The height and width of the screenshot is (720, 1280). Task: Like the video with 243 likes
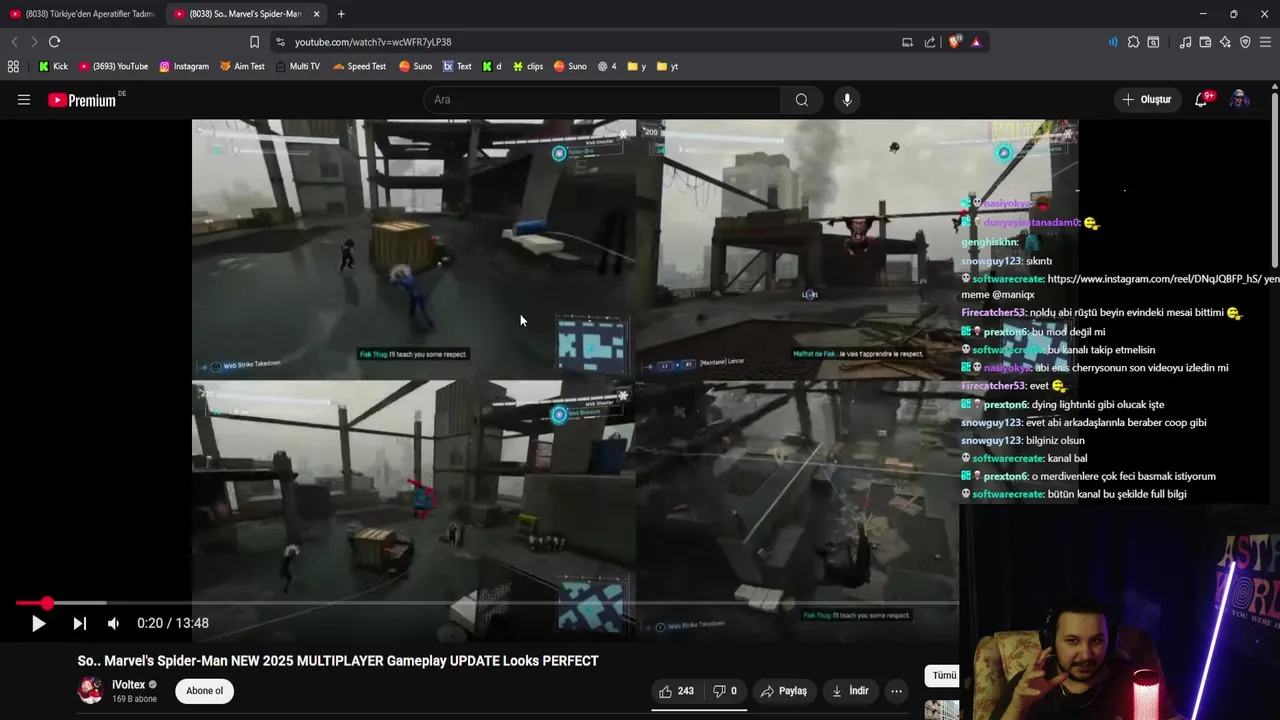[676, 691]
